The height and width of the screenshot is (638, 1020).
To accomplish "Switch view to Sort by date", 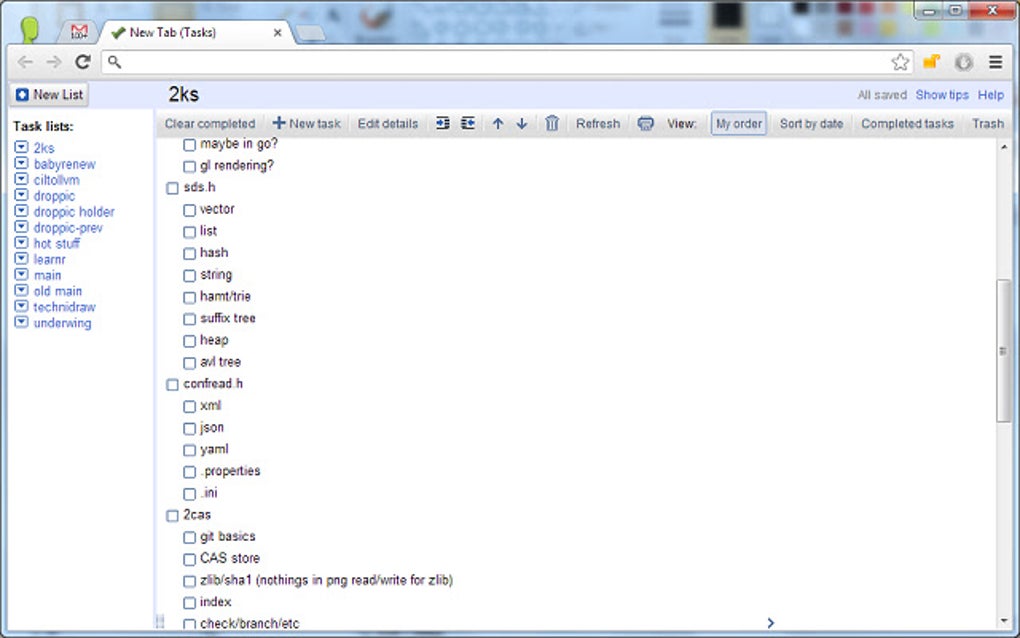I will pos(811,124).
